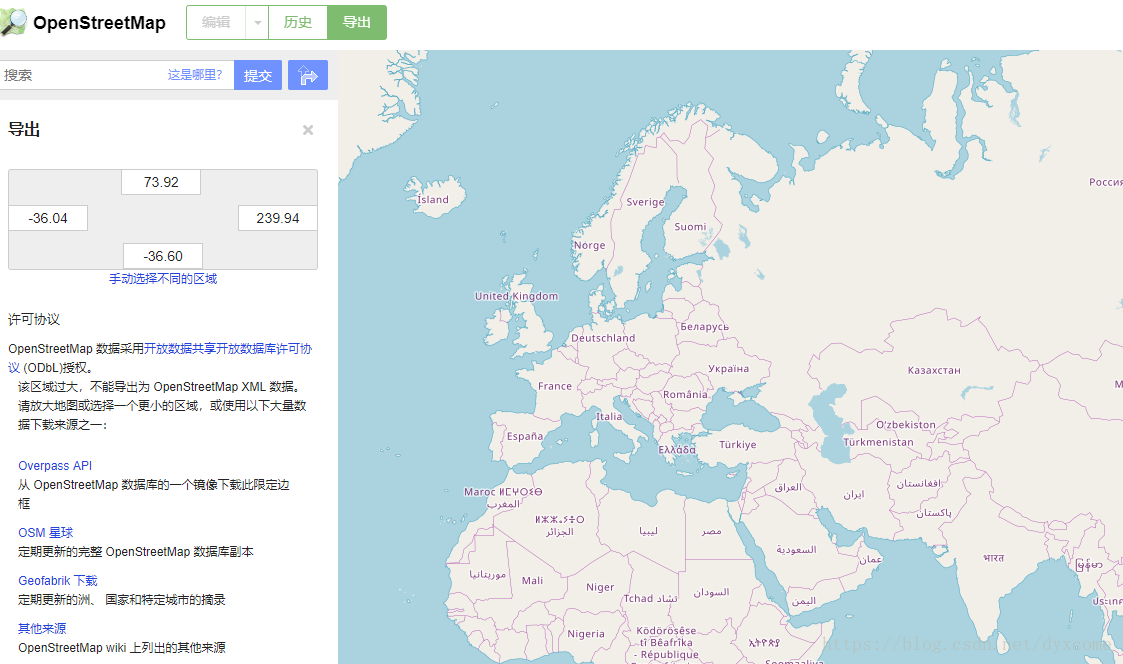The image size is (1123, 664).
Task: Submit search with 提交 button
Action: (x=258, y=75)
